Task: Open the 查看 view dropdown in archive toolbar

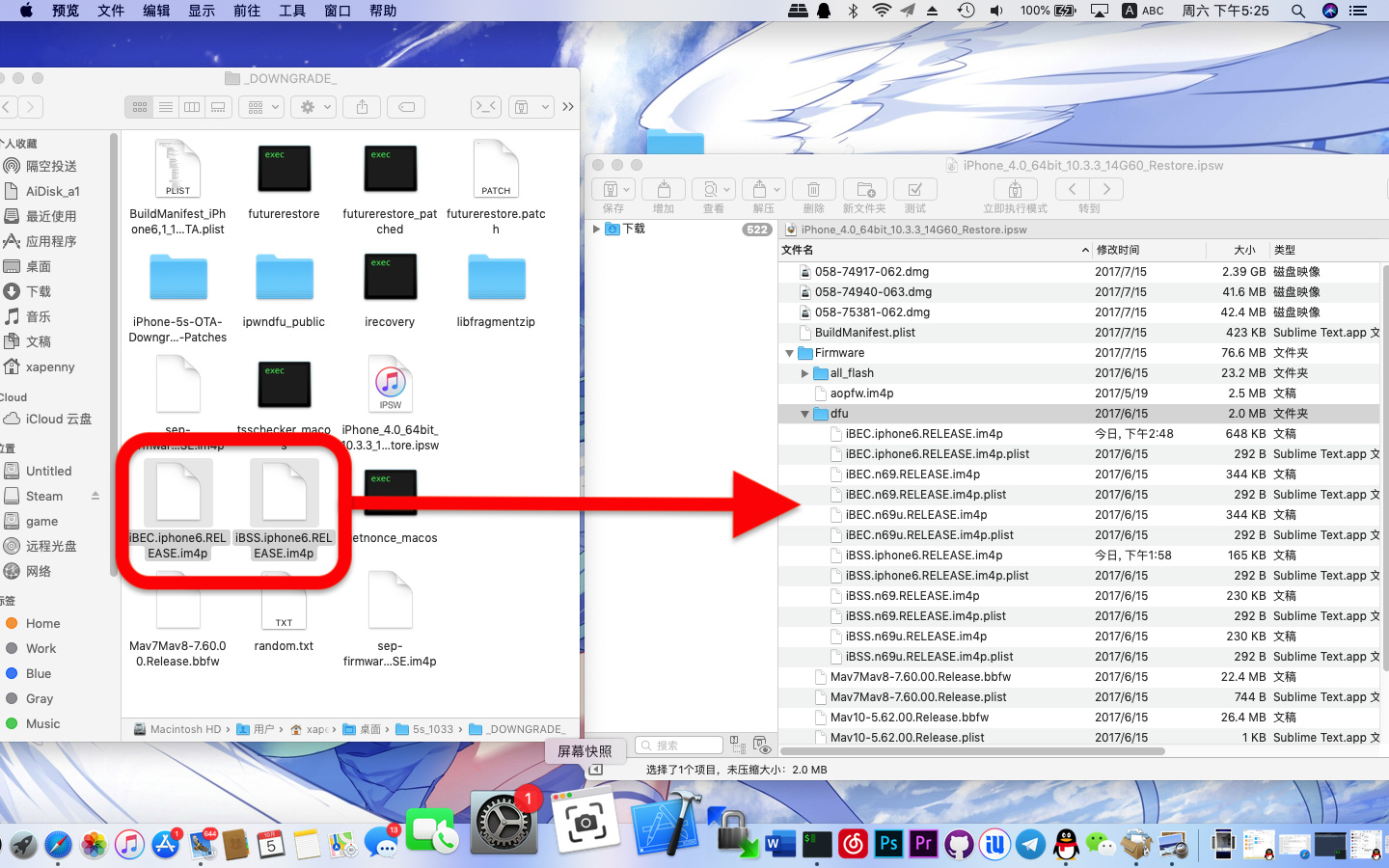Action: (x=714, y=189)
